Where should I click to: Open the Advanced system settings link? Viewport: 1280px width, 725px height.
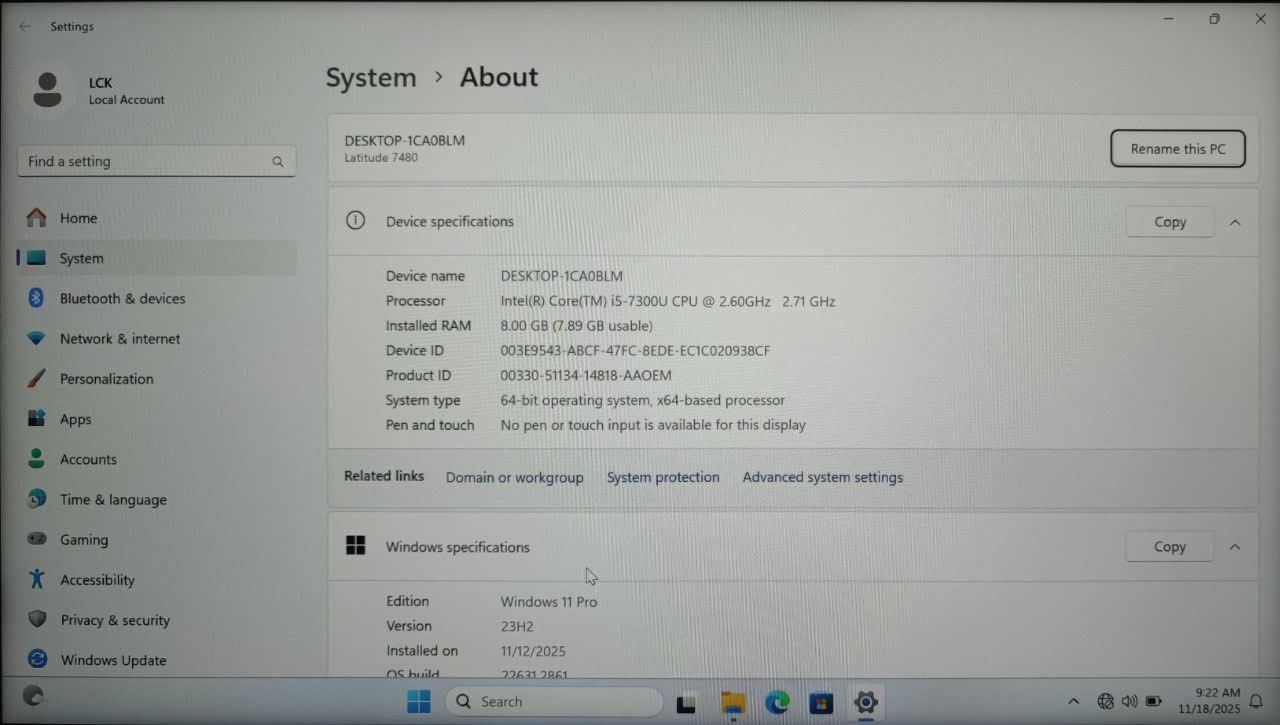822,477
